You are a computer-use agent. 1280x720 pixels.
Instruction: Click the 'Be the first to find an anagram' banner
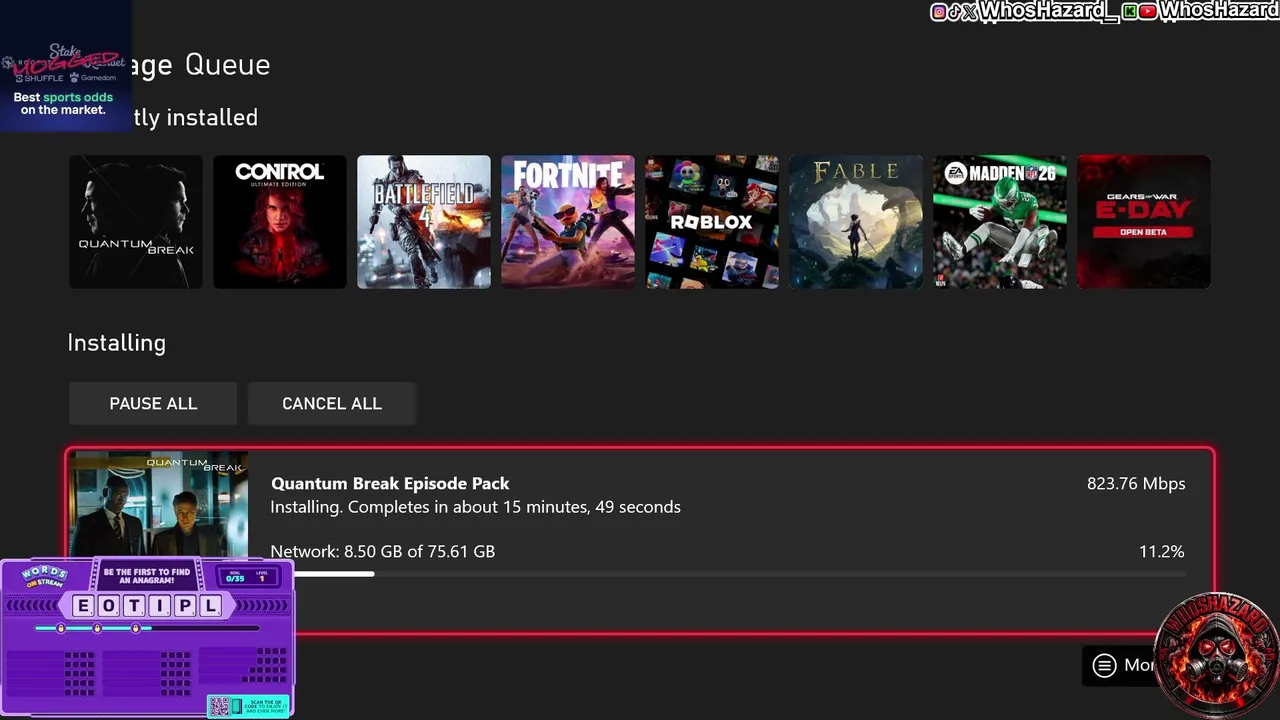click(x=147, y=576)
